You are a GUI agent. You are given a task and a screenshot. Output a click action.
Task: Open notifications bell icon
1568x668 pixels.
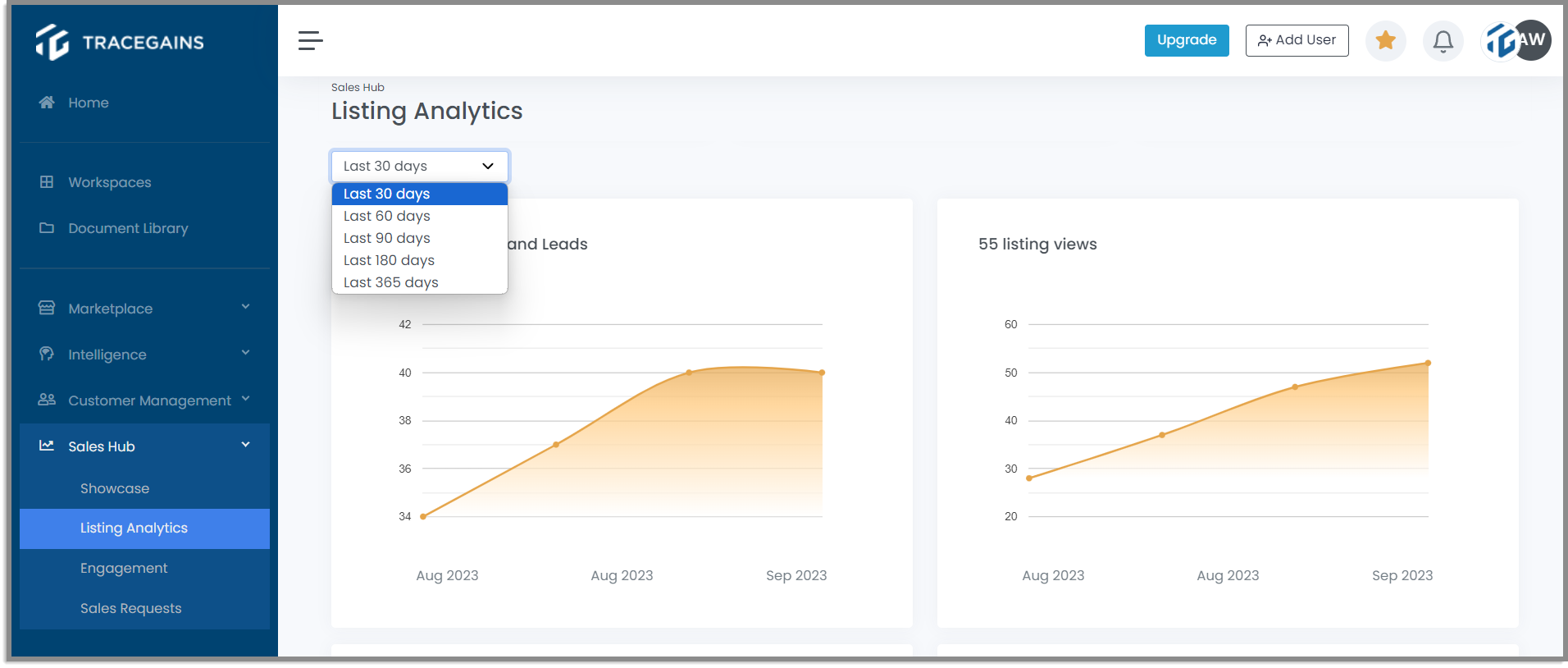tap(1443, 40)
